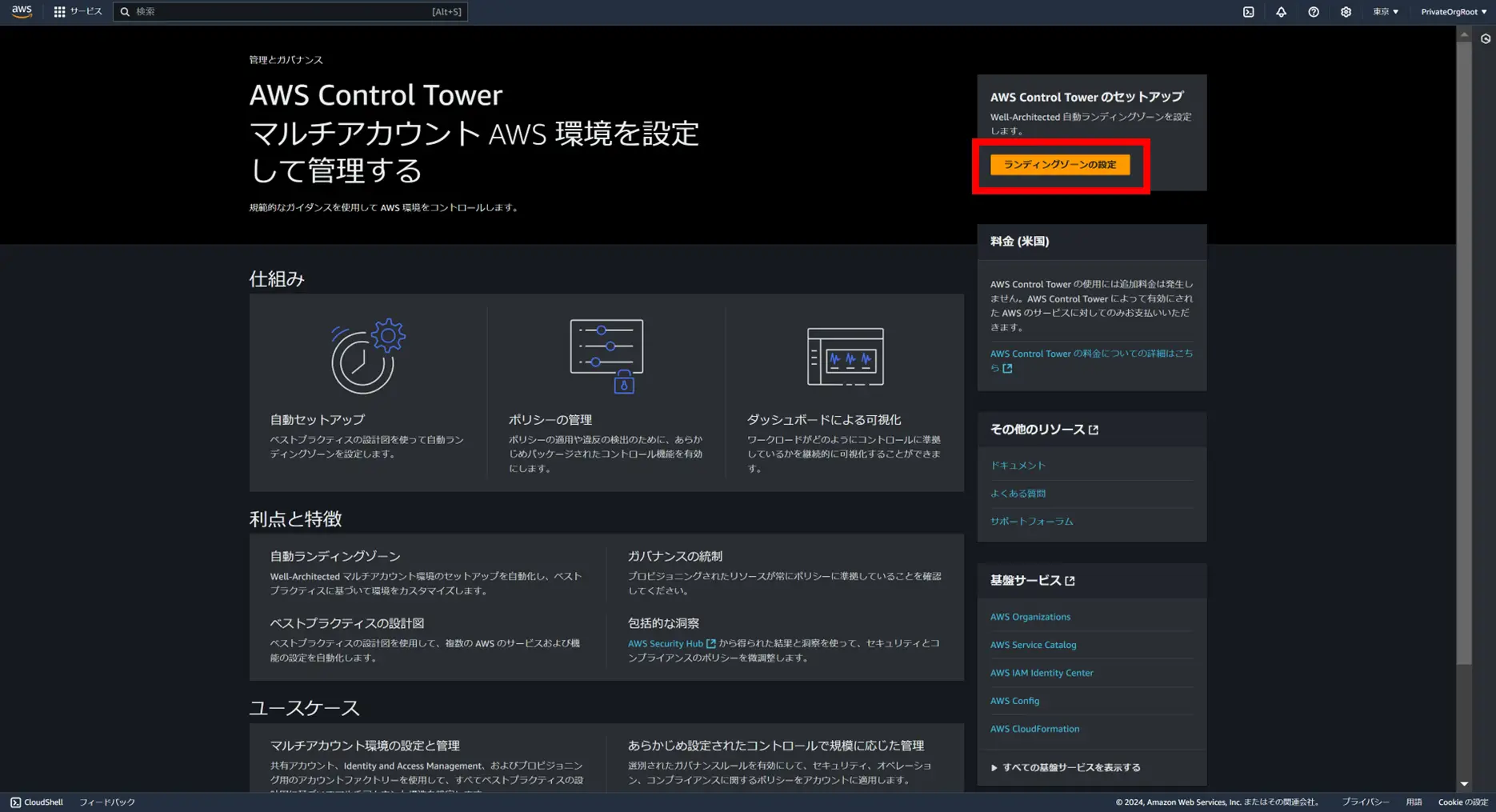Select the ダッシュボードによる可視化 heading
The width and height of the screenshot is (1496, 812).
pyautogui.click(x=823, y=420)
